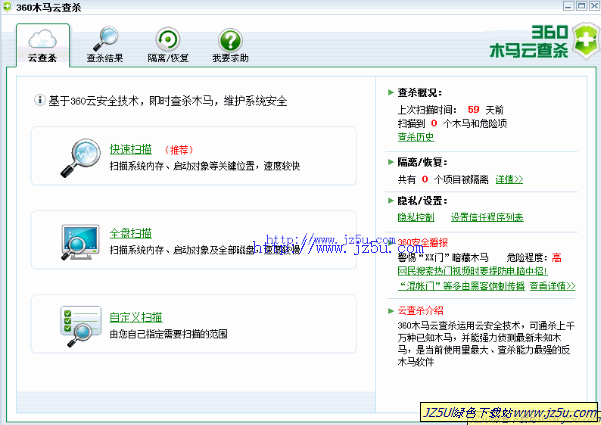
Task: Click the magnifier icon above 查杀结果
Action: point(105,38)
